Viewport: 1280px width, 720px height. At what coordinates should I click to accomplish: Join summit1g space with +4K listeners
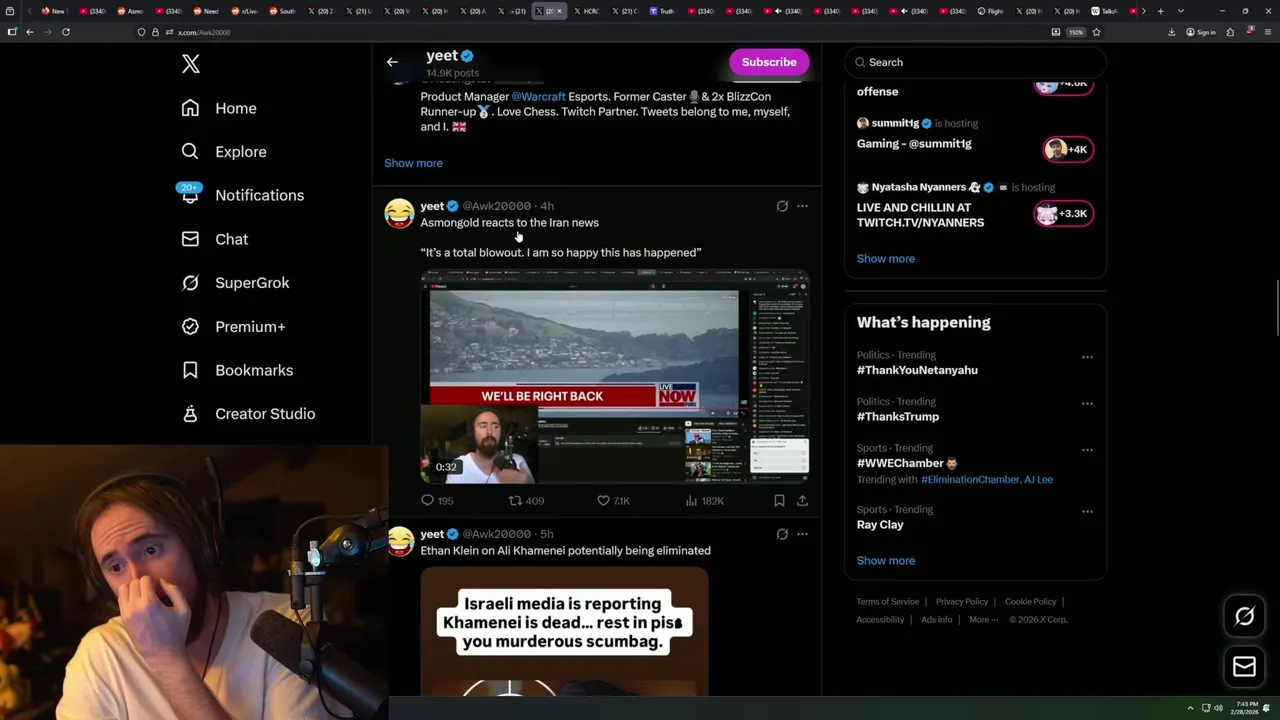point(1066,150)
